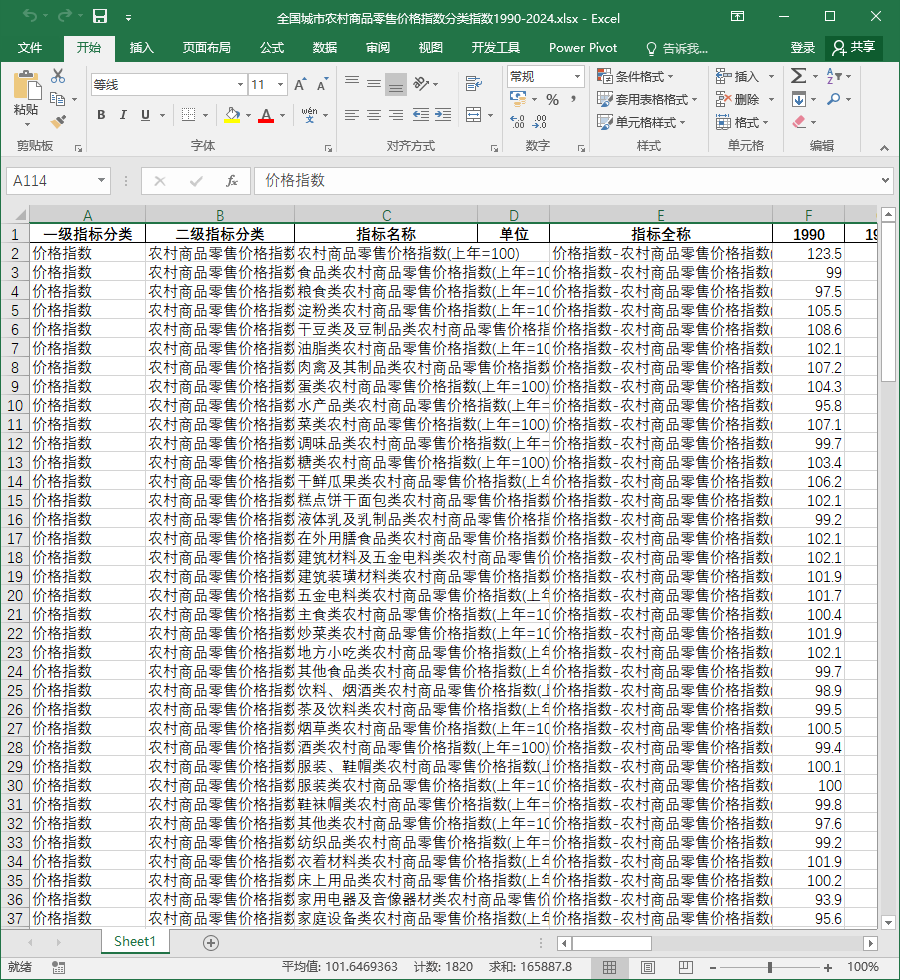Open the 数据 ribbon tab
This screenshot has height=980, width=900.
pyautogui.click(x=325, y=48)
